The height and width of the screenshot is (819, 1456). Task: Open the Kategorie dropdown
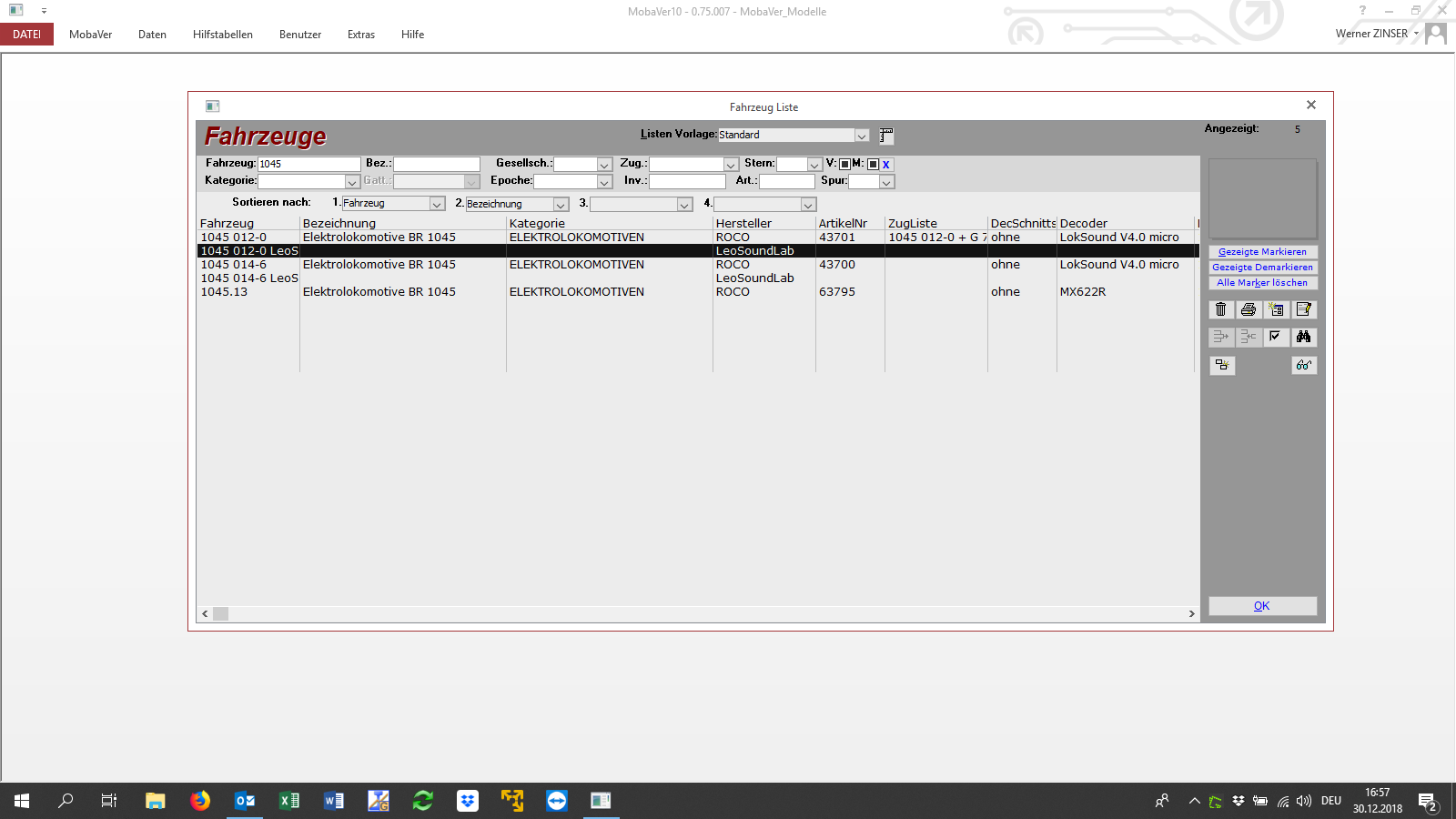coord(352,182)
